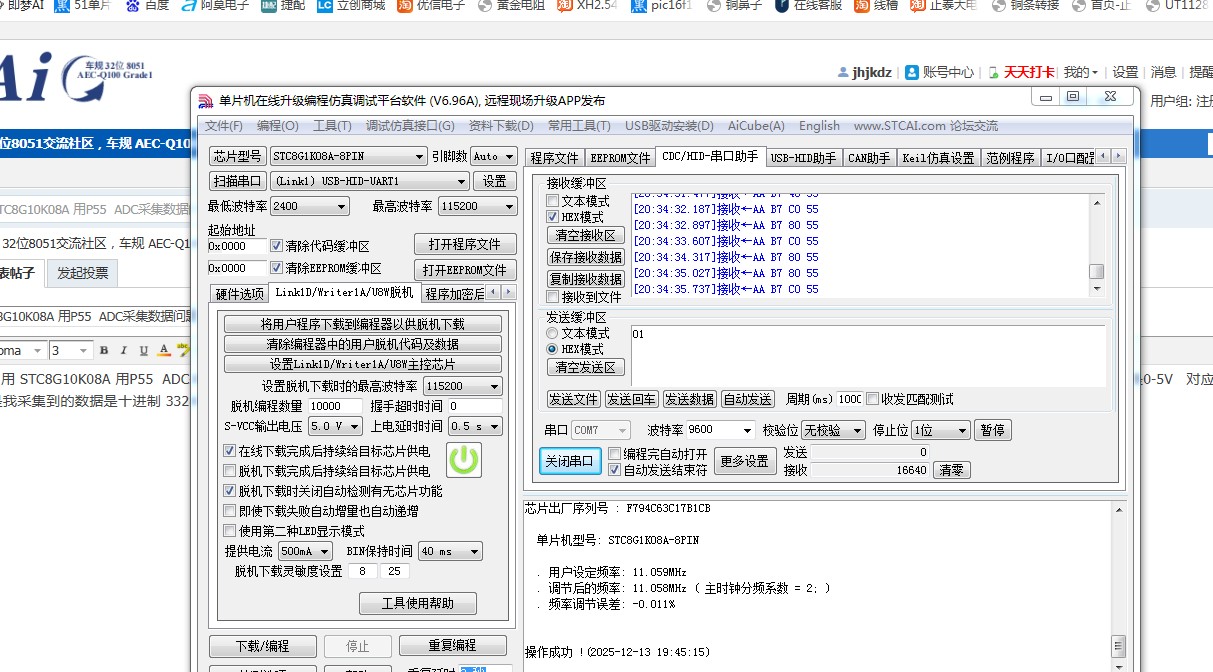The height and width of the screenshot is (672, 1213).
Task: Apply bold formatting in the forum post editor
Action: point(104,351)
